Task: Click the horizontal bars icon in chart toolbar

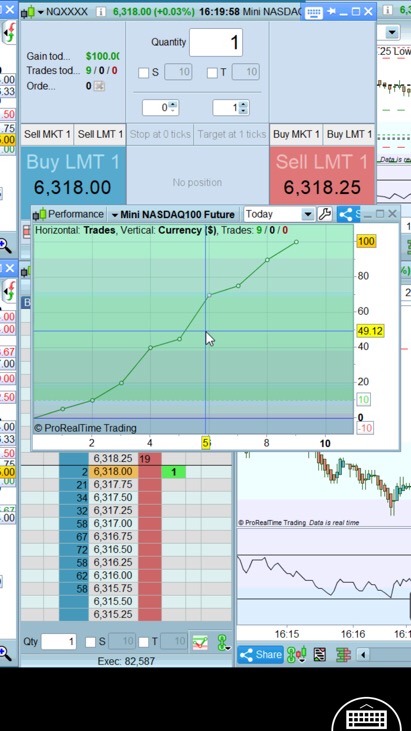Action: (x=342, y=654)
